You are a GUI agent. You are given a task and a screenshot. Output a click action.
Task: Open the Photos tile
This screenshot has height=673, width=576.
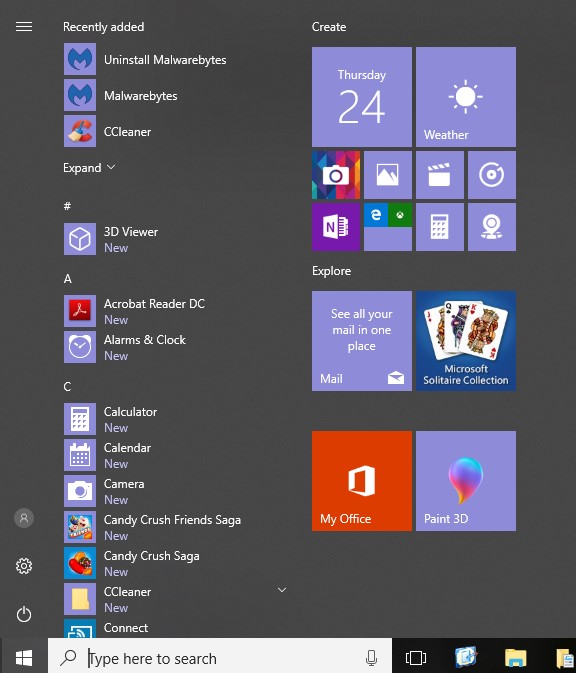[x=388, y=175]
